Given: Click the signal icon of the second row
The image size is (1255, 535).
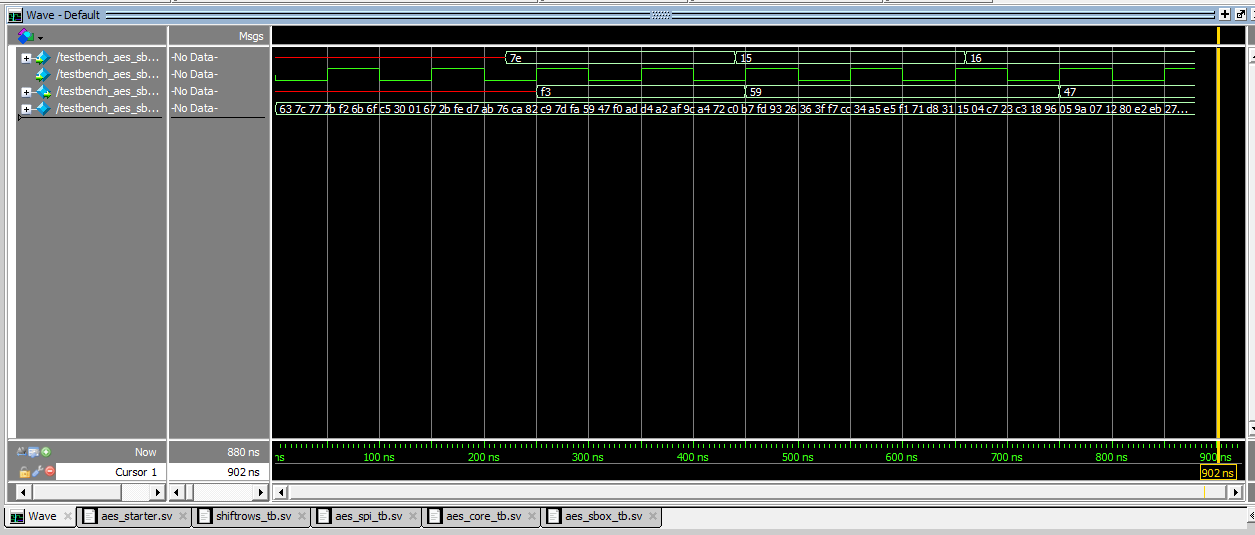Looking at the screenshot, I should coord(42,75).
